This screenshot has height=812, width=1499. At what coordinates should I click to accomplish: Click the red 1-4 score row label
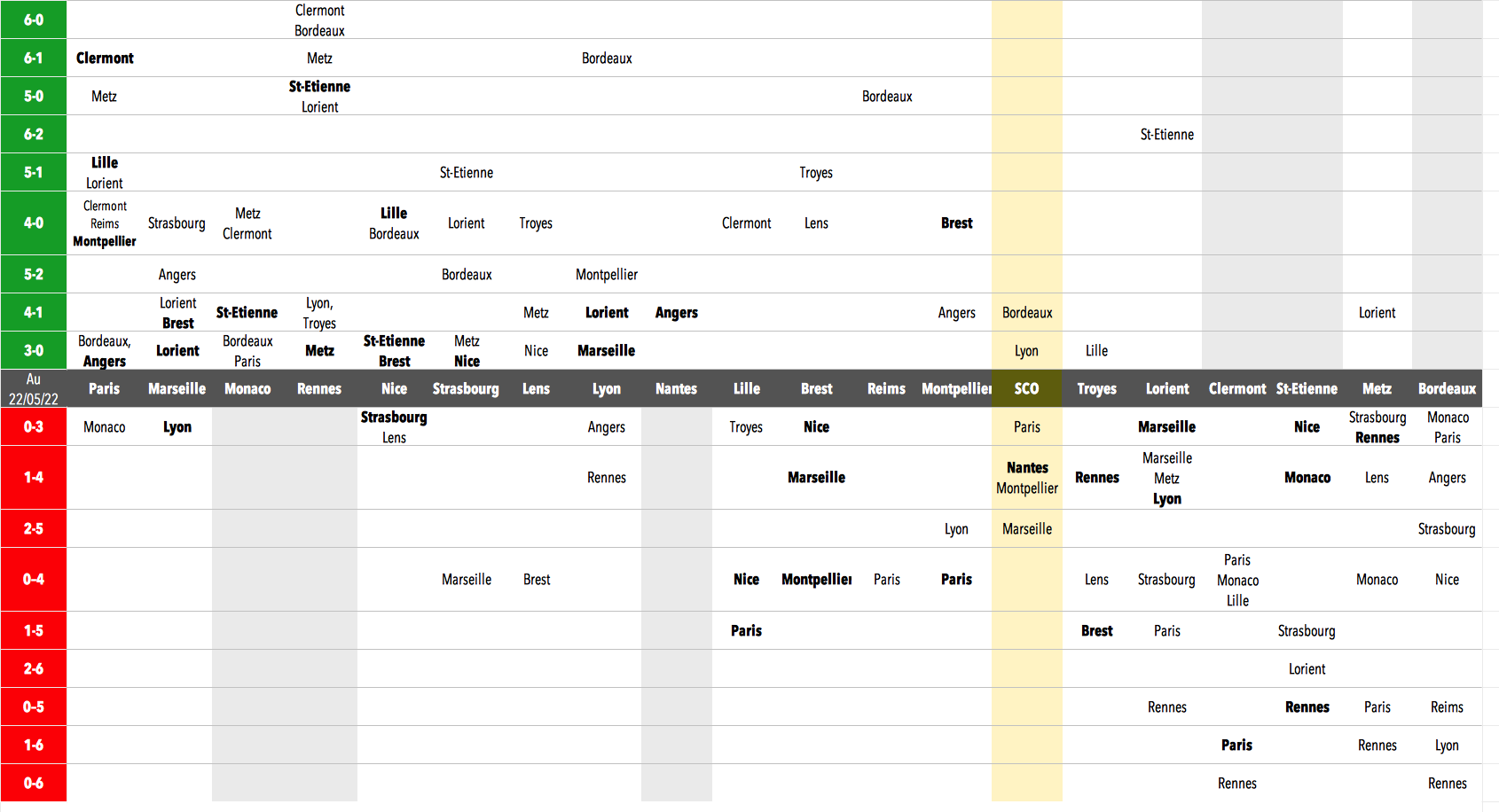pyautogui.click(x=34, y=478)
